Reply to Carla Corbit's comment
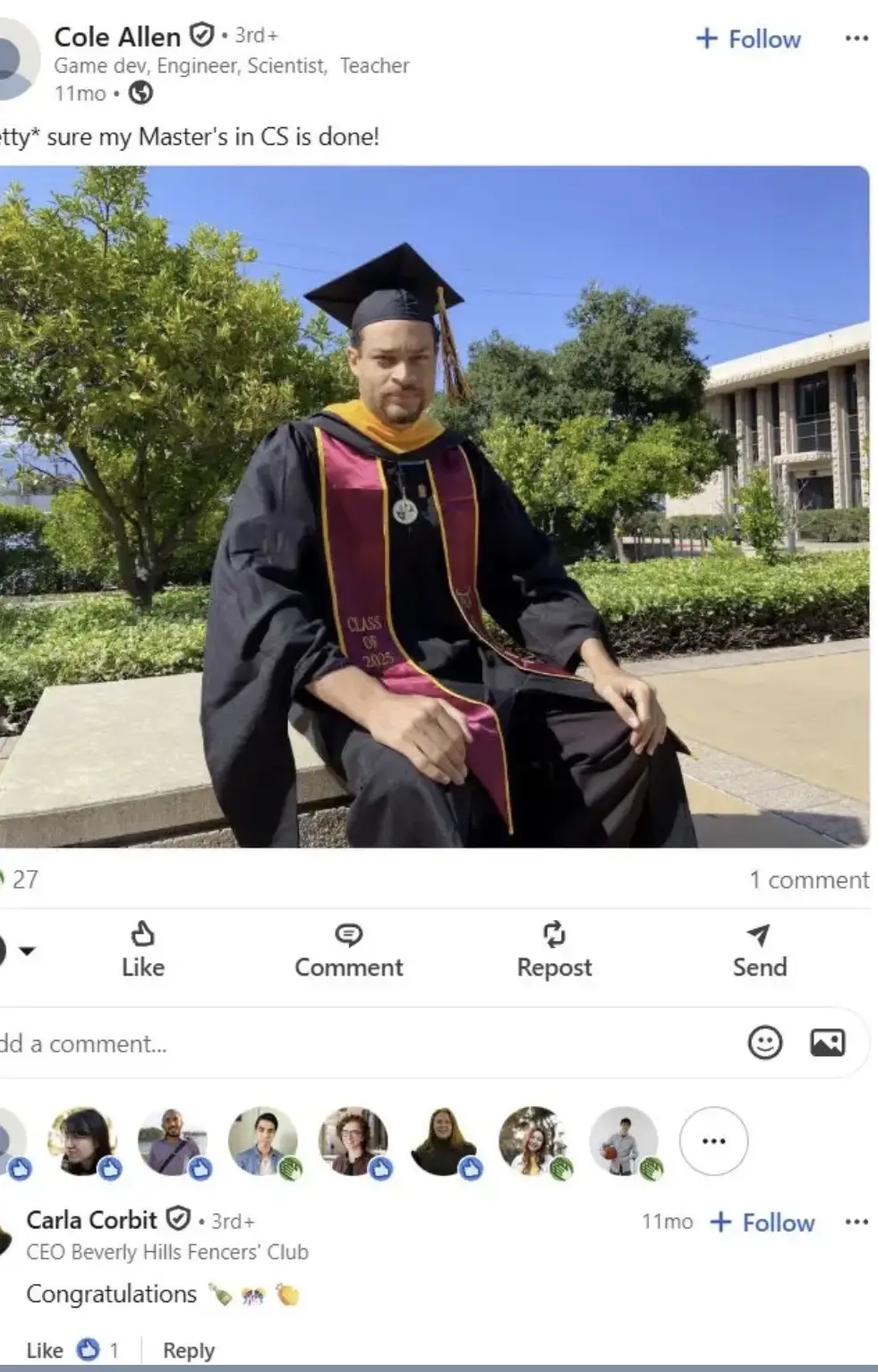878x1372 pixels. pyautogui.click(x=189, y=1350)
